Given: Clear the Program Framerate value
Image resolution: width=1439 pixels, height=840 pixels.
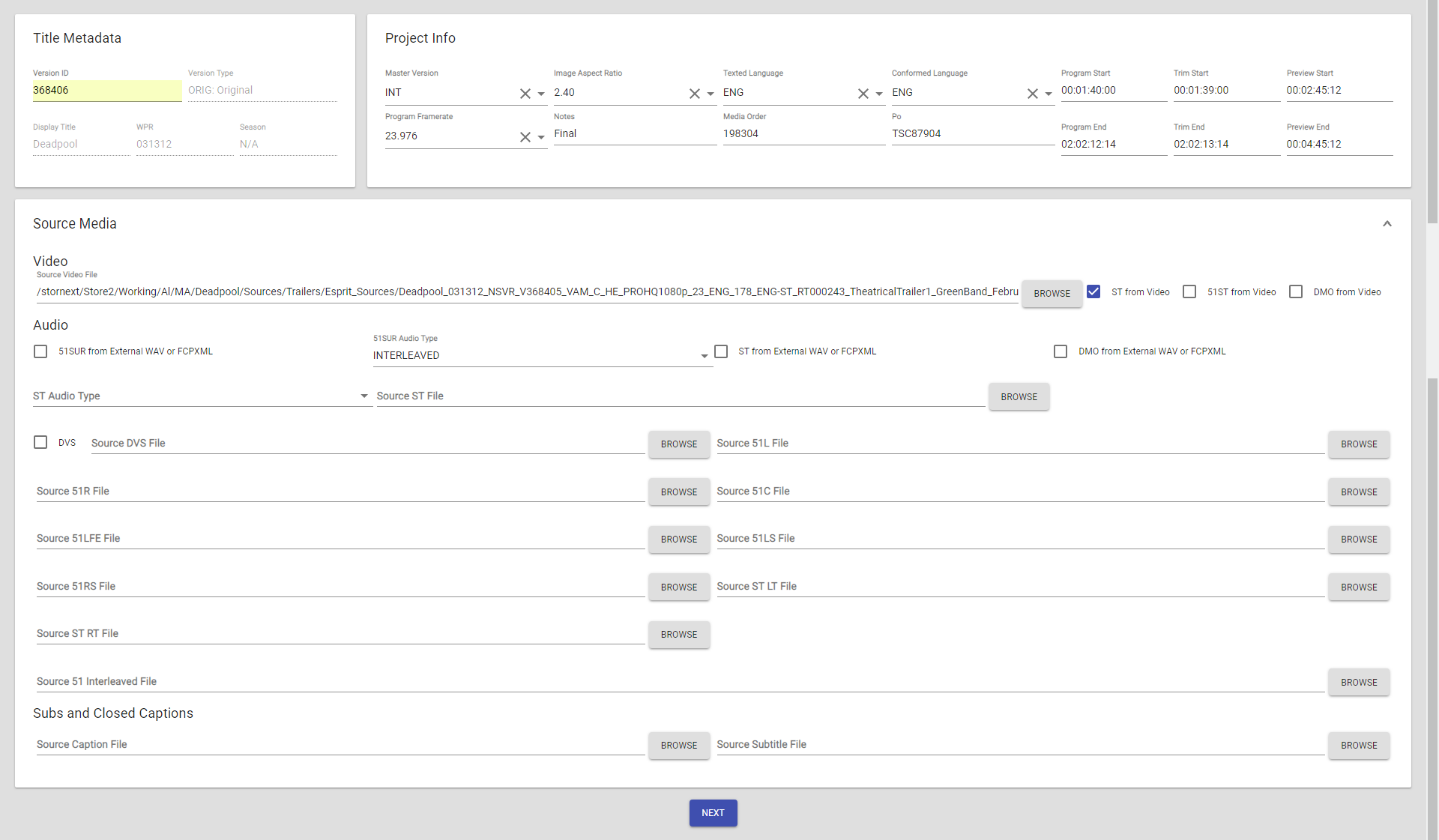Looking at the screenshot, I should (525, 137).
